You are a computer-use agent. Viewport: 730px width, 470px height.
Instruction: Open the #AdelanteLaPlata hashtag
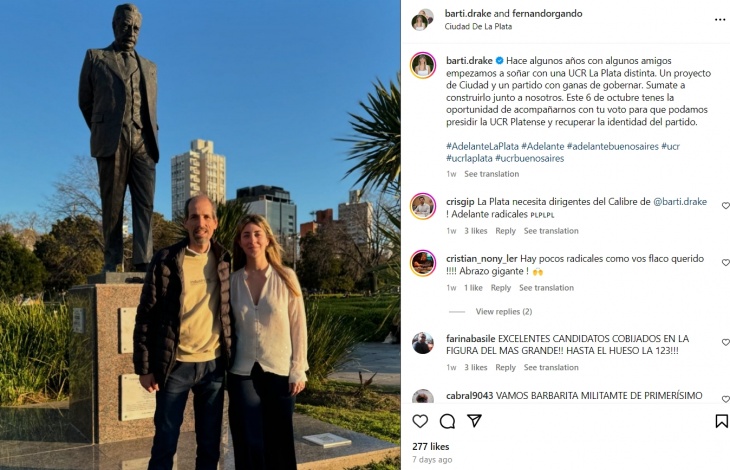482,146
